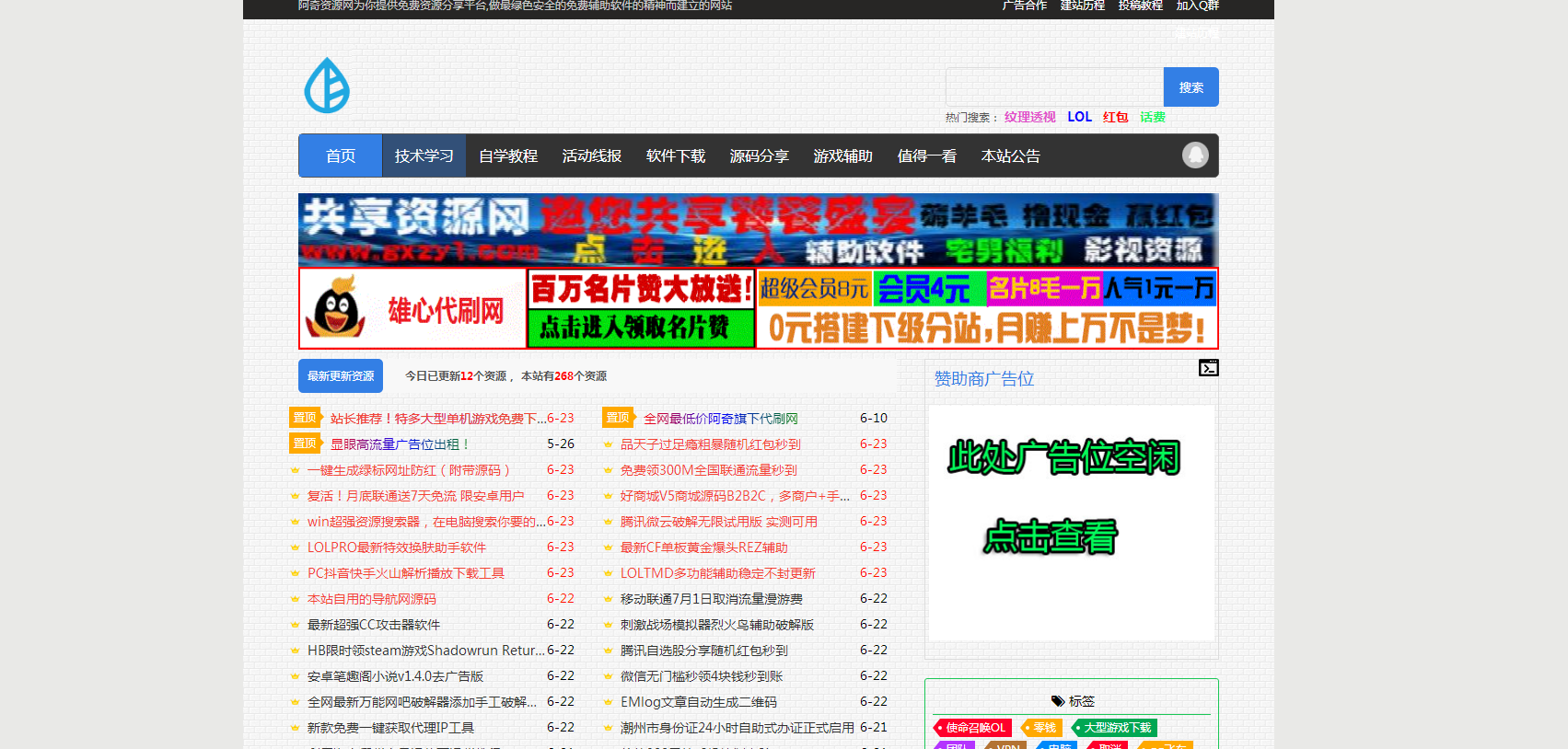Click the penguin mascot in 雄心代刷网 banner
Screen dimensions: 1568x749
click(336, 306)
